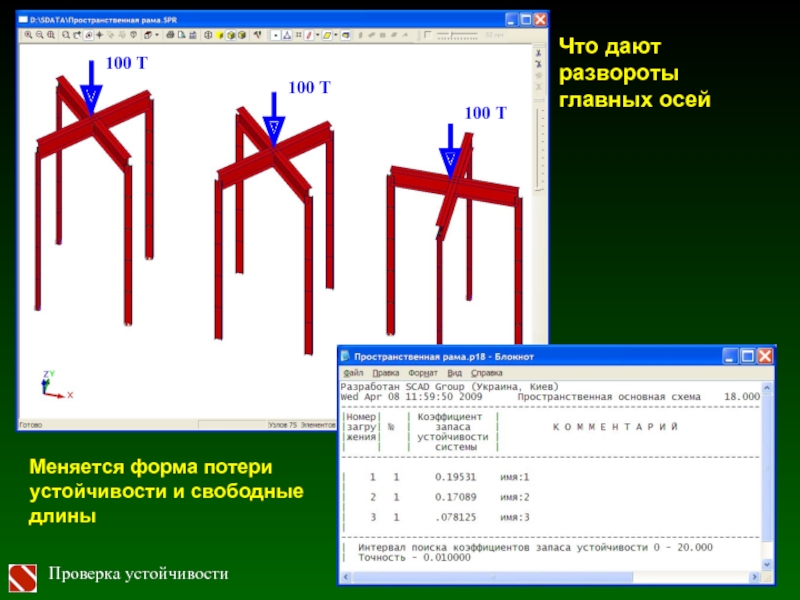Click 'К О М М Е Н Т А Р И Й' header
This screenshot has height=600, width=800.
click(x=615, y=427)
